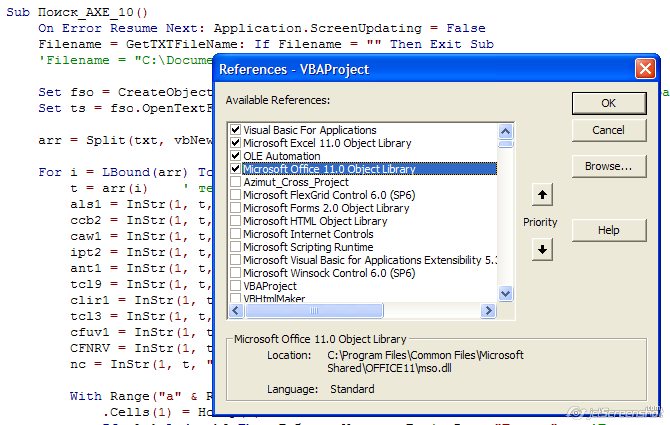Click 'For i = LBound(arr)' code line

click(125, 172)
